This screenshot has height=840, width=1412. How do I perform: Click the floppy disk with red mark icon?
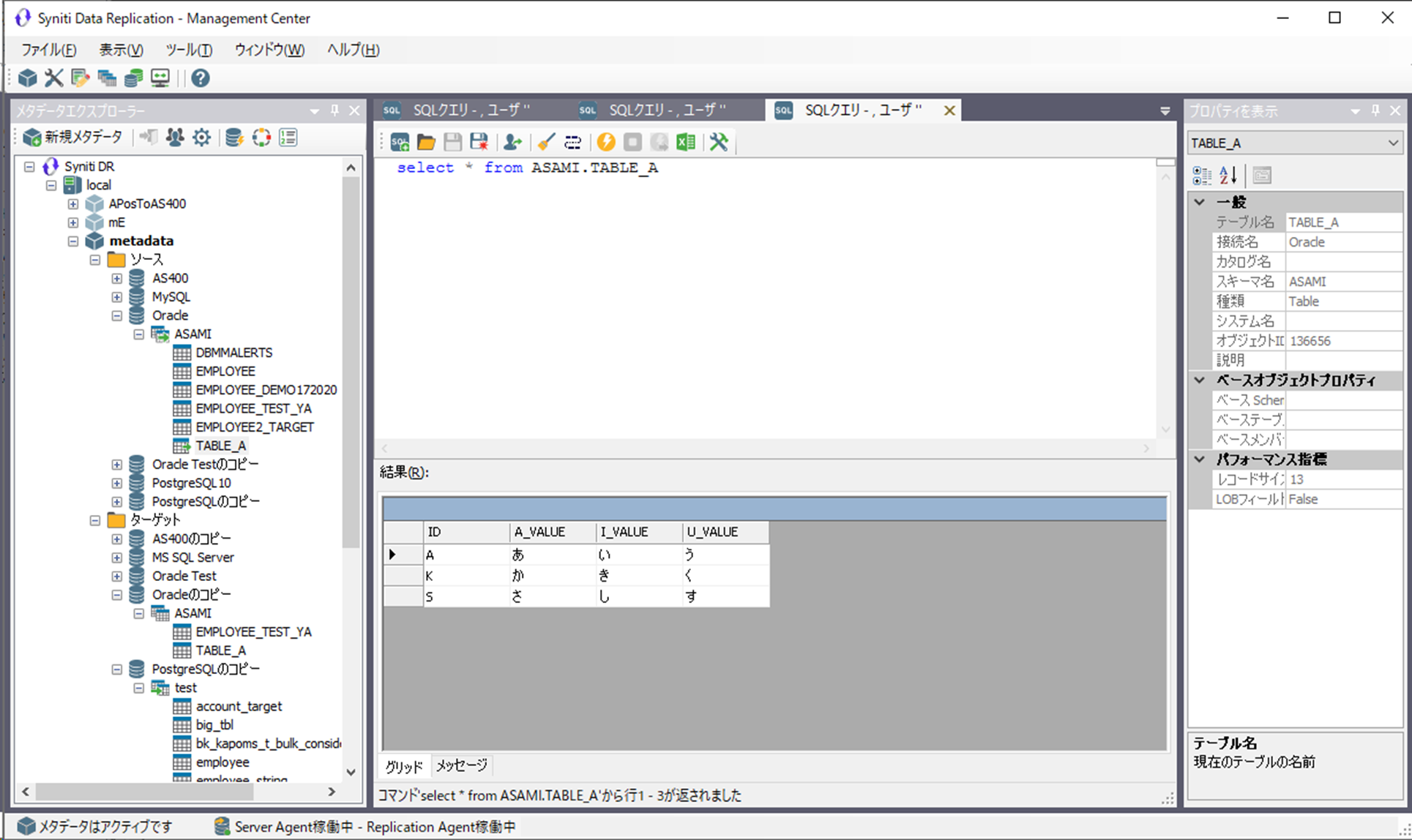479,141
